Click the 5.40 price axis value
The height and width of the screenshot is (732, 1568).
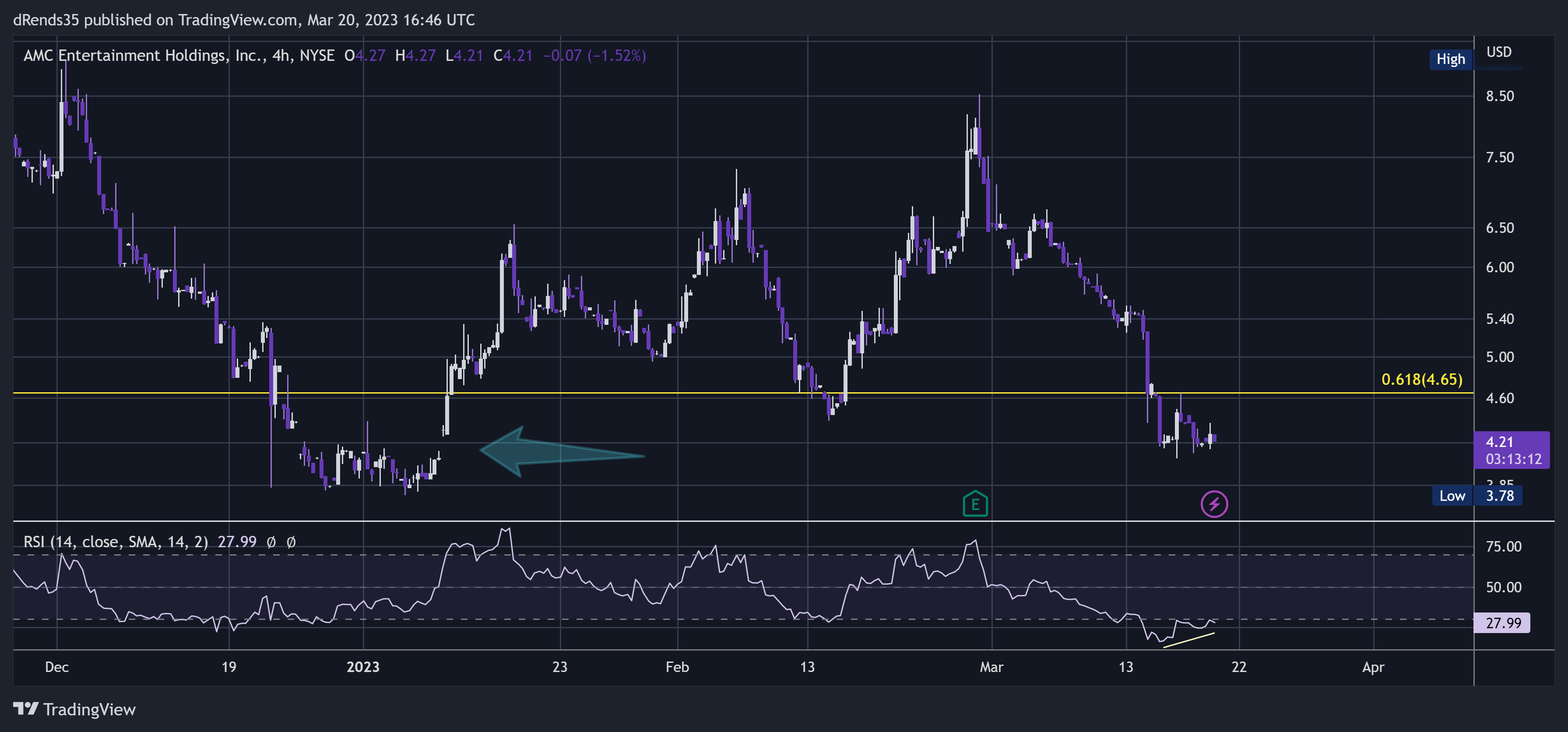(1500, 319)
